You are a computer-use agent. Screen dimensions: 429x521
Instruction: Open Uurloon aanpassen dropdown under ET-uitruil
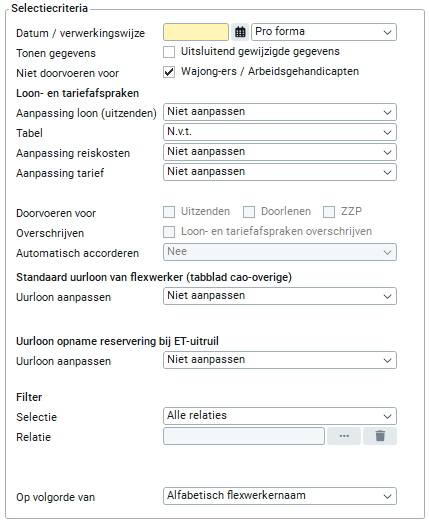click(280, 360)
